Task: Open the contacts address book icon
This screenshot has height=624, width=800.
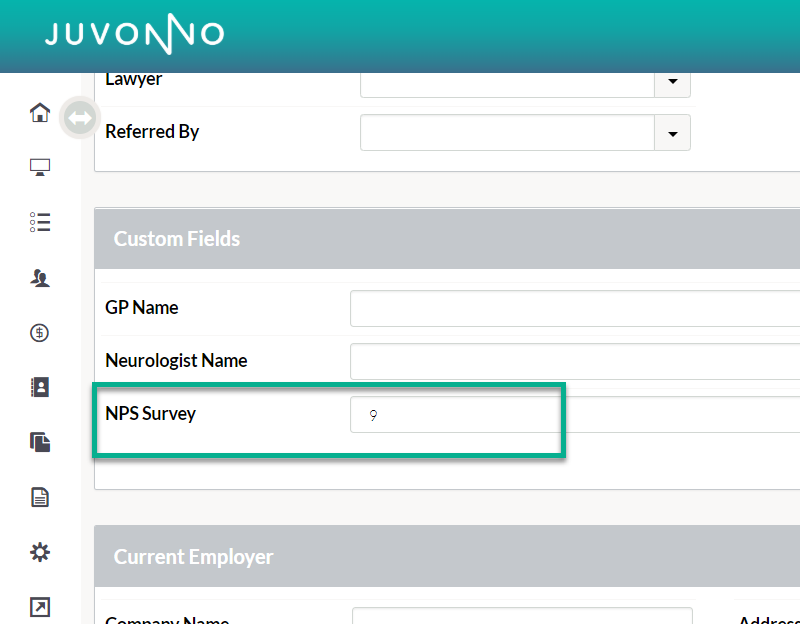Action: tap(40, 387)
